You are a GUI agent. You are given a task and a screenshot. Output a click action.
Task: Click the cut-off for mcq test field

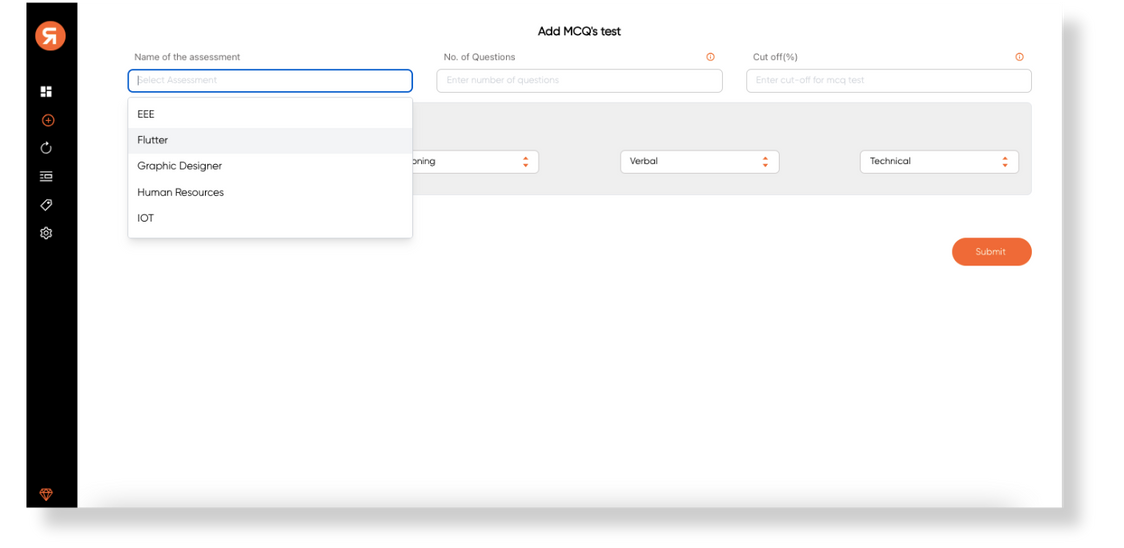pyautogui.click(x=888, y=80)
